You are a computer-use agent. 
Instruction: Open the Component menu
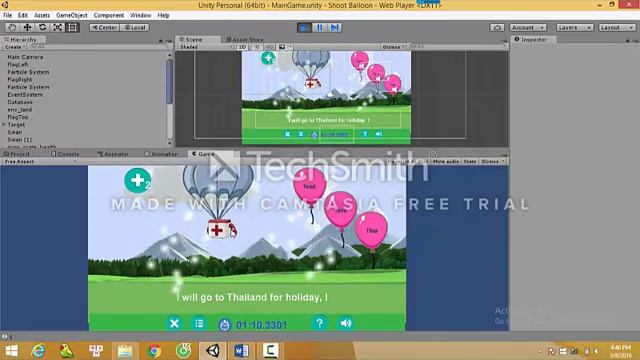click(109, 15)
